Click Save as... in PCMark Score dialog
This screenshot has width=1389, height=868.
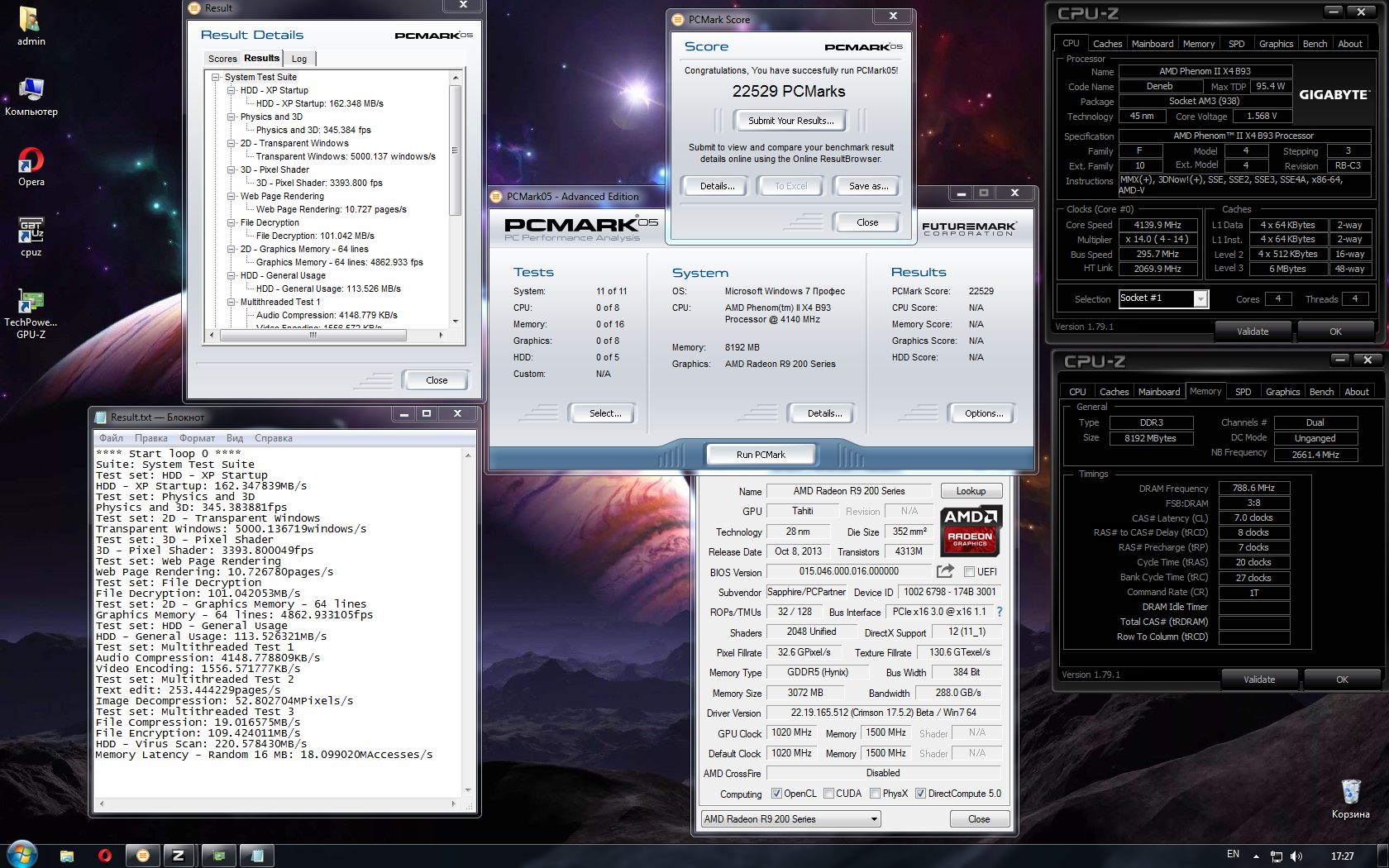pos(868,186)
